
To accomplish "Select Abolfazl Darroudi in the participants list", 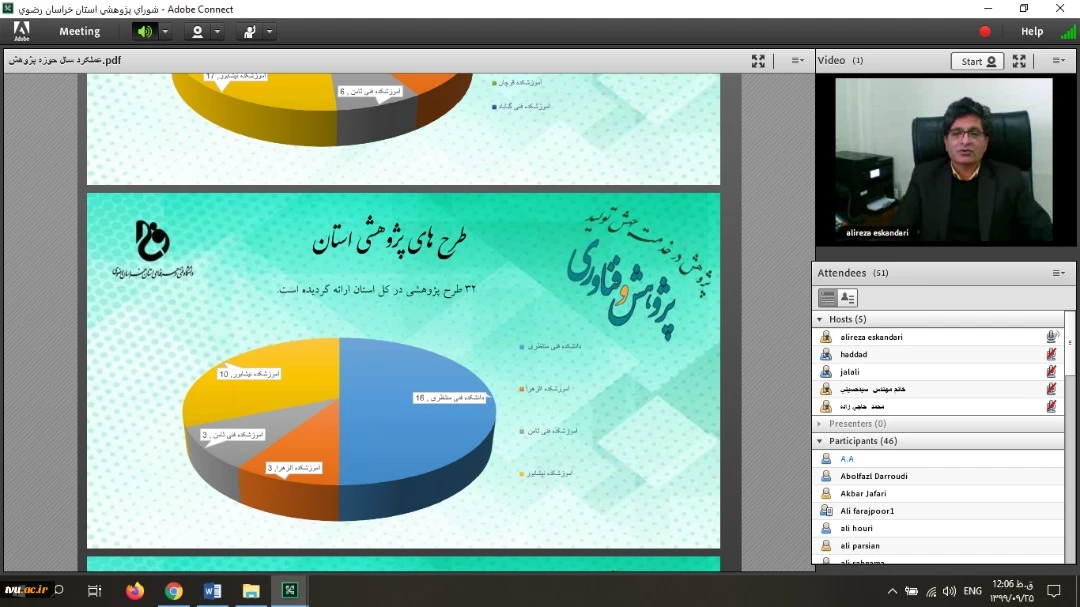I will (874, 476).
